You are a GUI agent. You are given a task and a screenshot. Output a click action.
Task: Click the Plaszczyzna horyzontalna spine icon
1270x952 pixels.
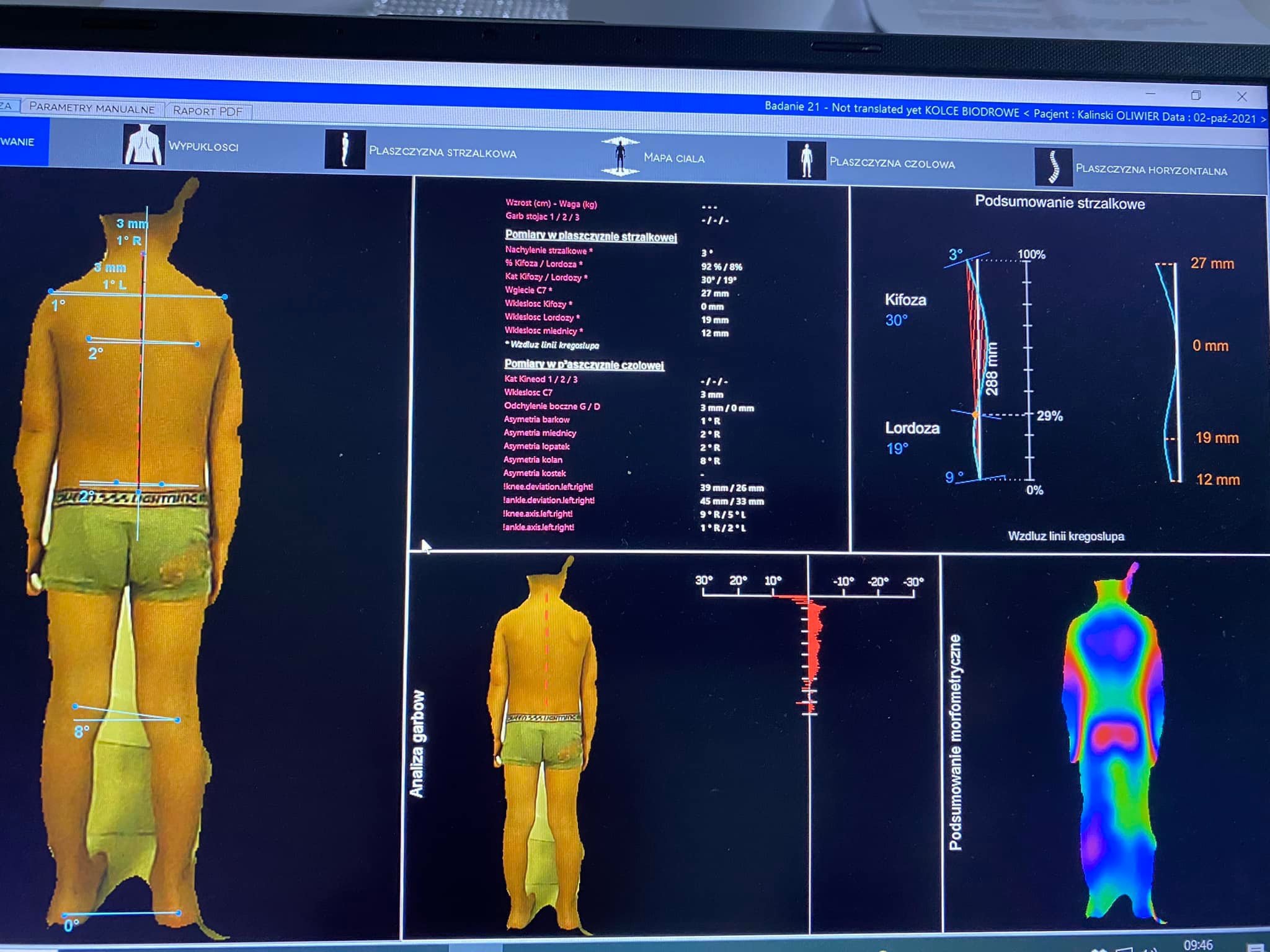click(x=1053, y=167)
